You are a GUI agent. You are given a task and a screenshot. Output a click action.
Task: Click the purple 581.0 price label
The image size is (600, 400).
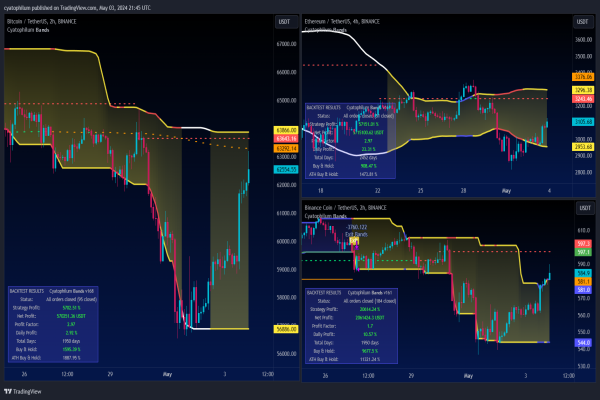583,290
